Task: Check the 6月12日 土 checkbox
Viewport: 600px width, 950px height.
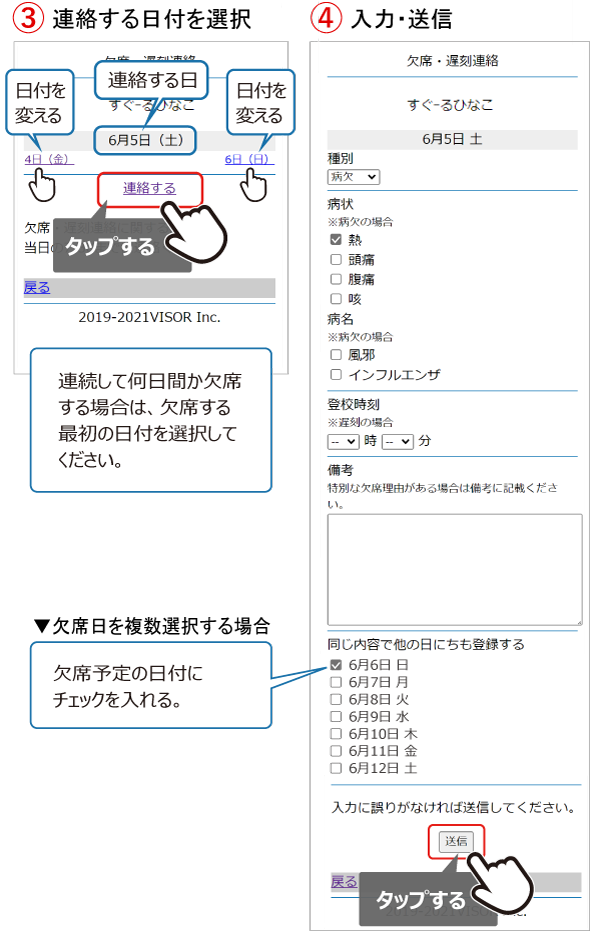Action: coord(336,768)
